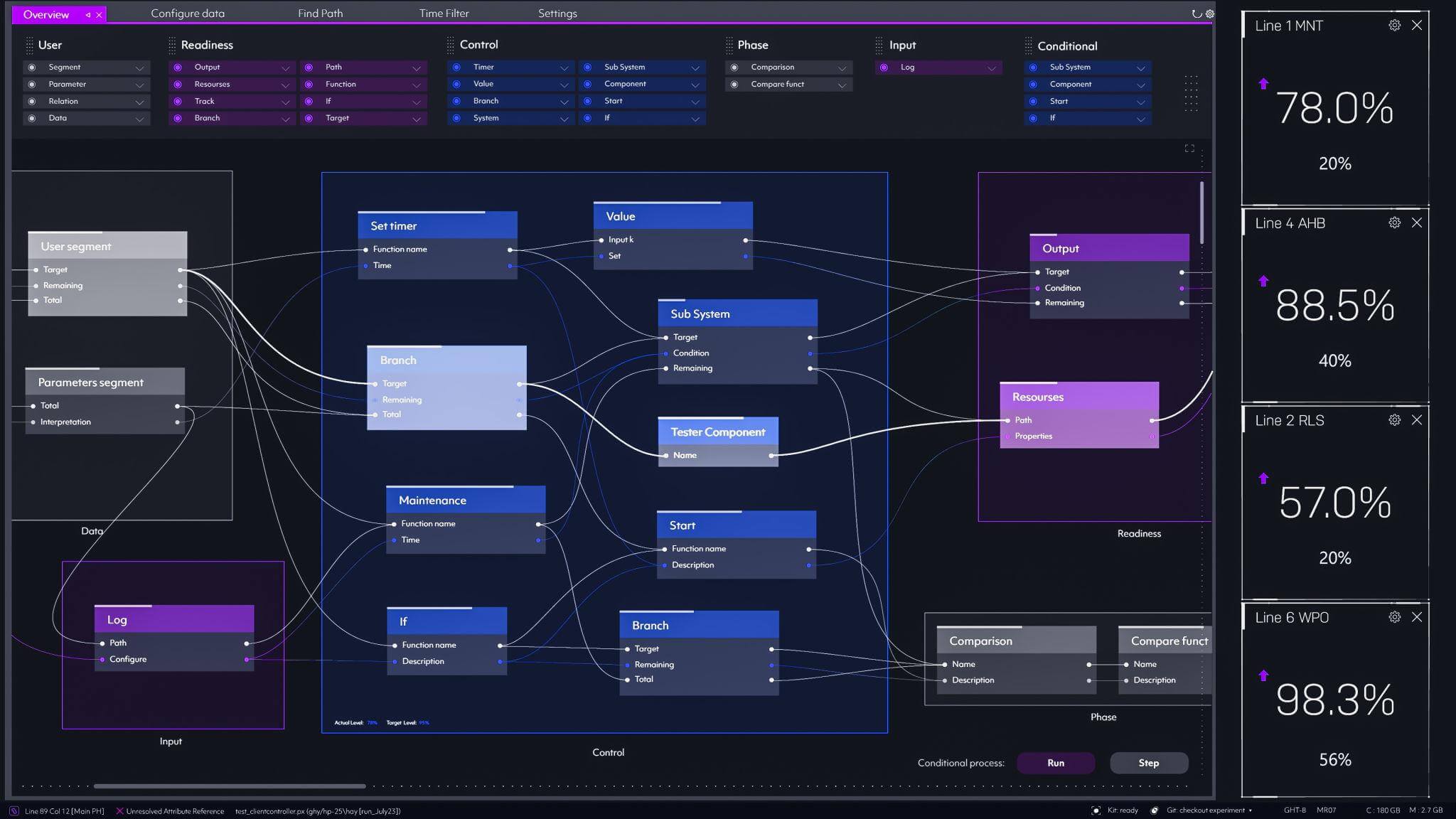Click the purple up-arrow on Line 2 RLS
This screenshot has height=819, width=1456.
click(x=1263, y=478)
